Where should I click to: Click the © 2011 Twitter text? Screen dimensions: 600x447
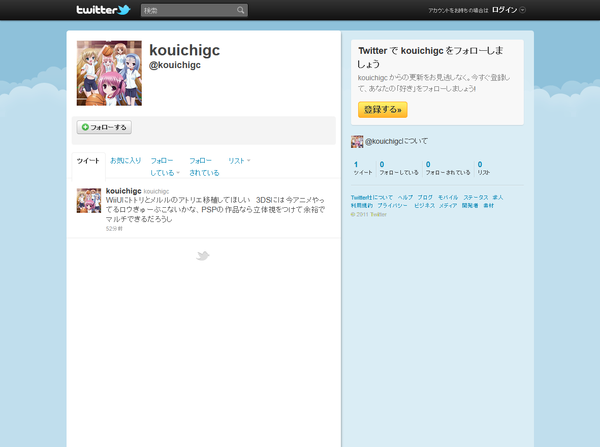(x=368, y=214)
